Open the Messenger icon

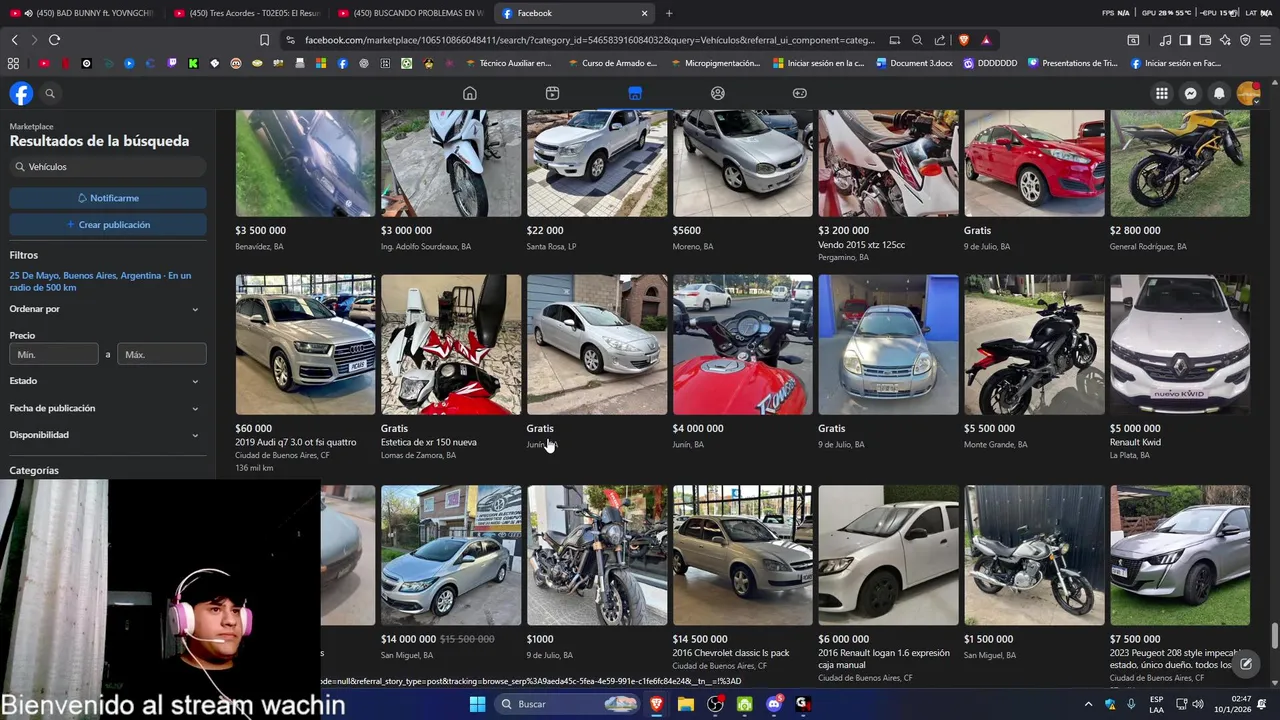tap(1190, 93)
